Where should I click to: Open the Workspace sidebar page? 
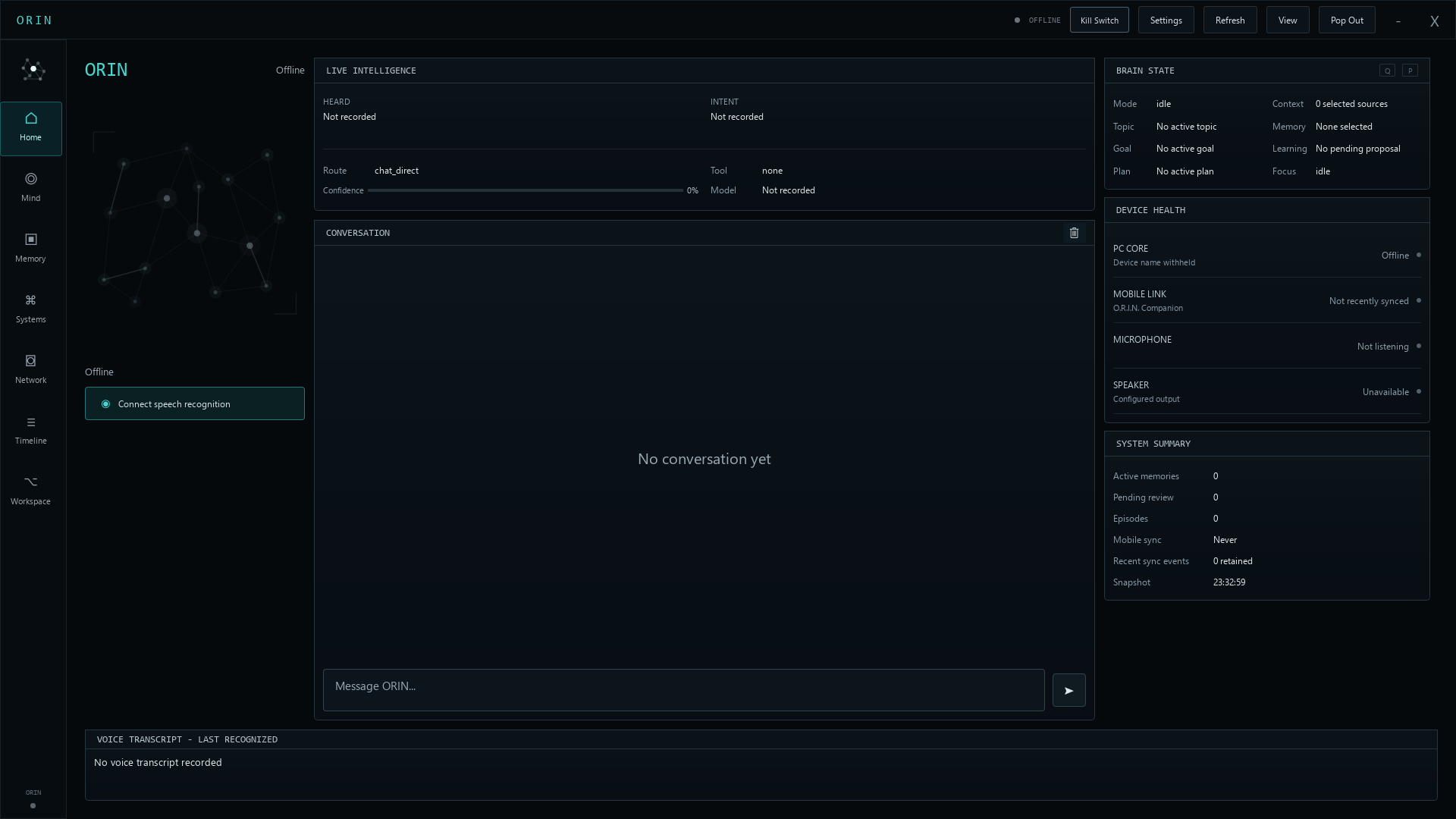pyautogui.click(x=31, y=491)
